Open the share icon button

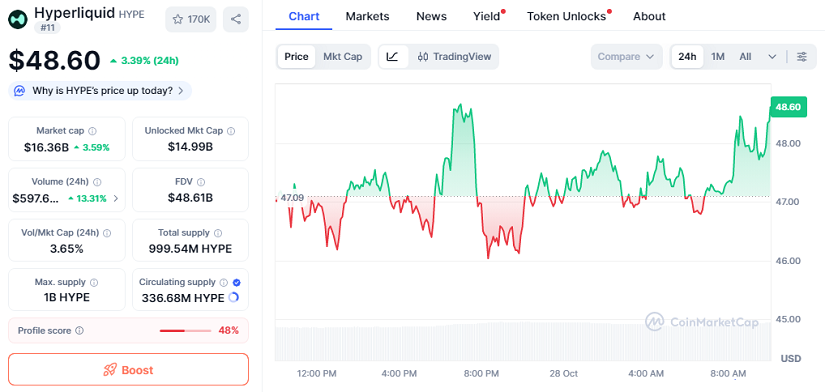click(236, 19)
